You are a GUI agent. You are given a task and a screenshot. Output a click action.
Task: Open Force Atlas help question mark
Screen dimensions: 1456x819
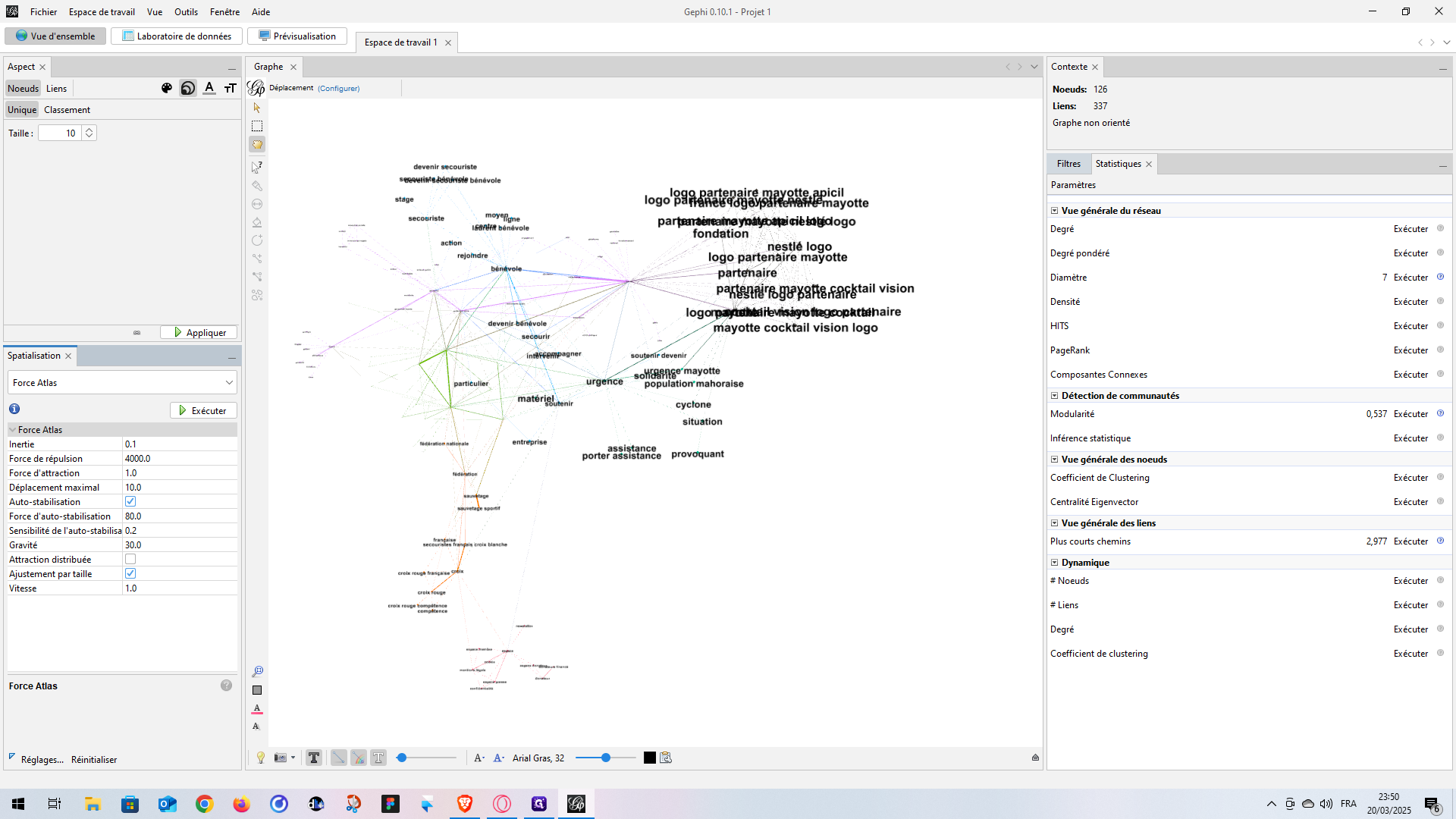pos(226,686)
